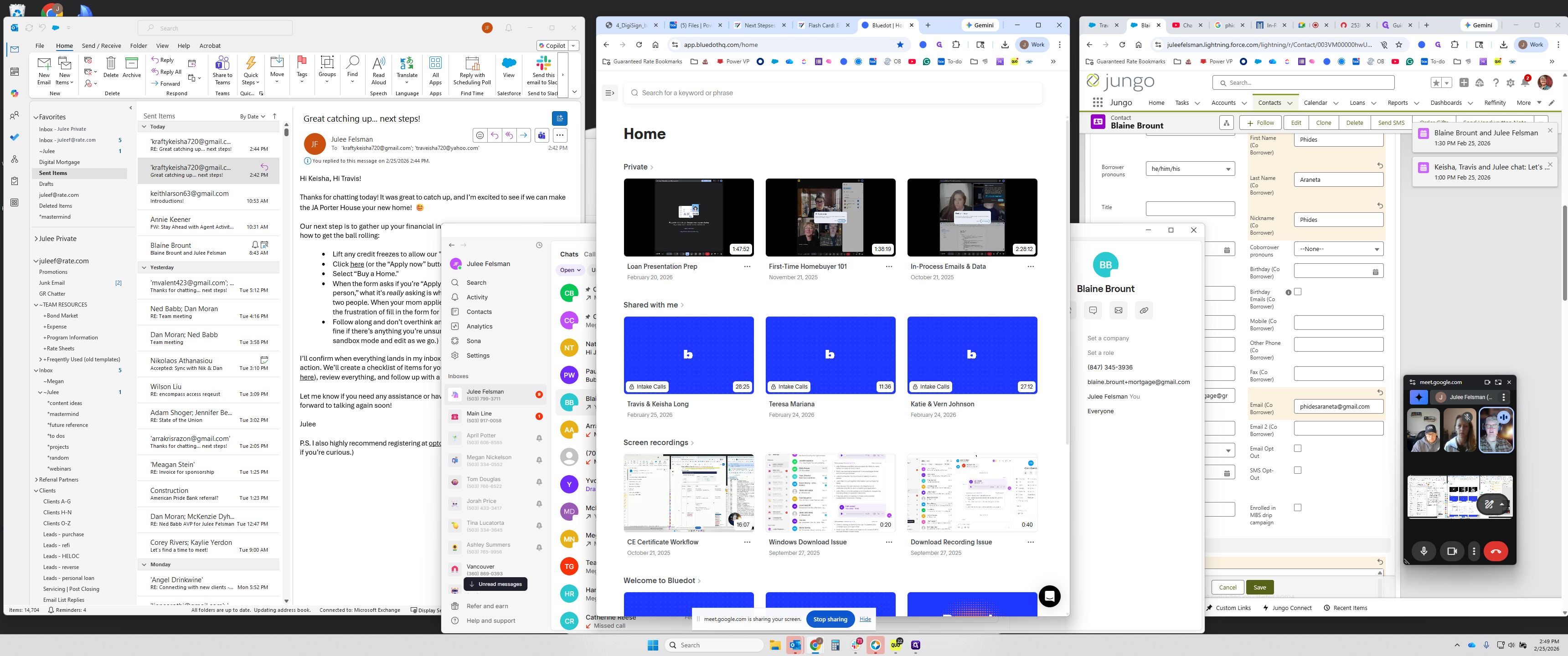The width and height of the screenshot is (1568, 656).
Task: Check the Email Opt Out checkbox
Action: [1298, 448]
